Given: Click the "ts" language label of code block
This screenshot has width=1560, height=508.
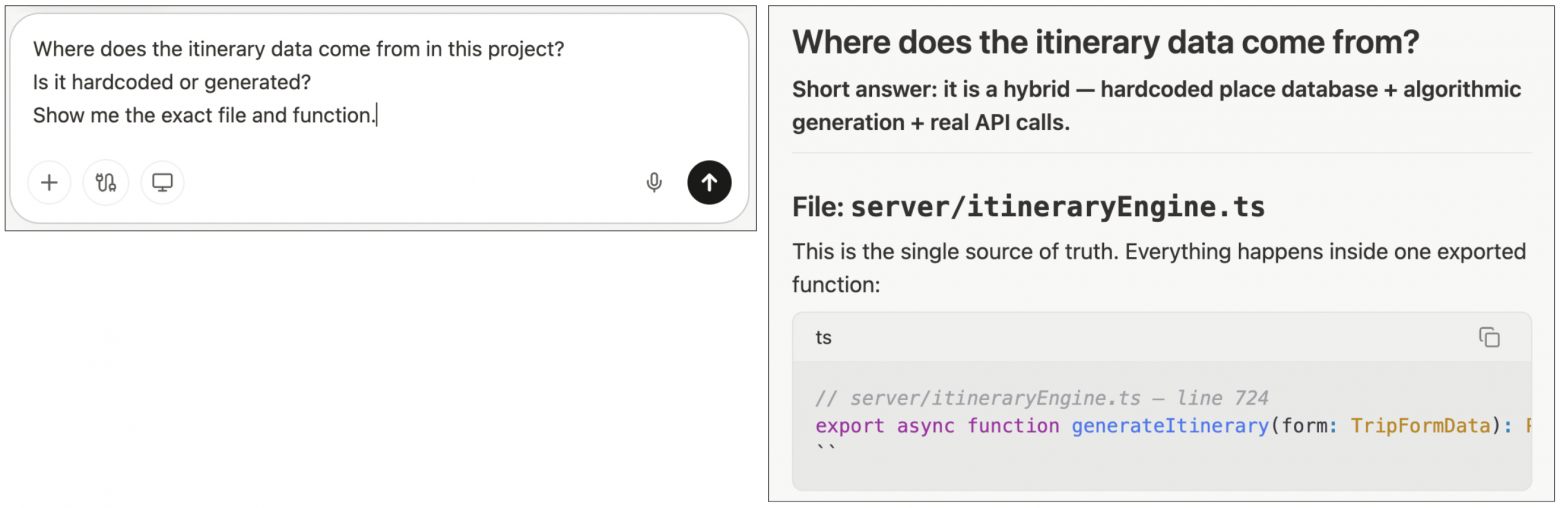Looking at the screenshot, I should [823, 338].
